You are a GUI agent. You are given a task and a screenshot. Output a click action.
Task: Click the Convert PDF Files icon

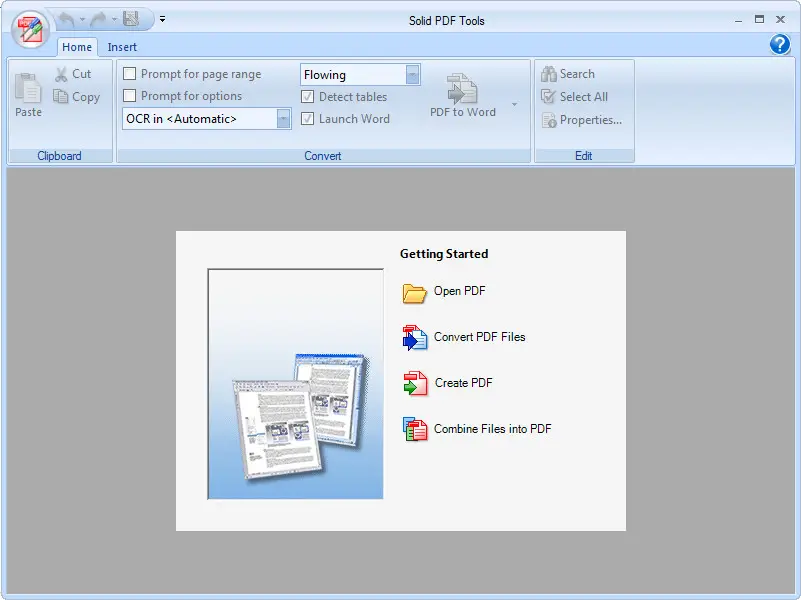[x=414, y=338]
